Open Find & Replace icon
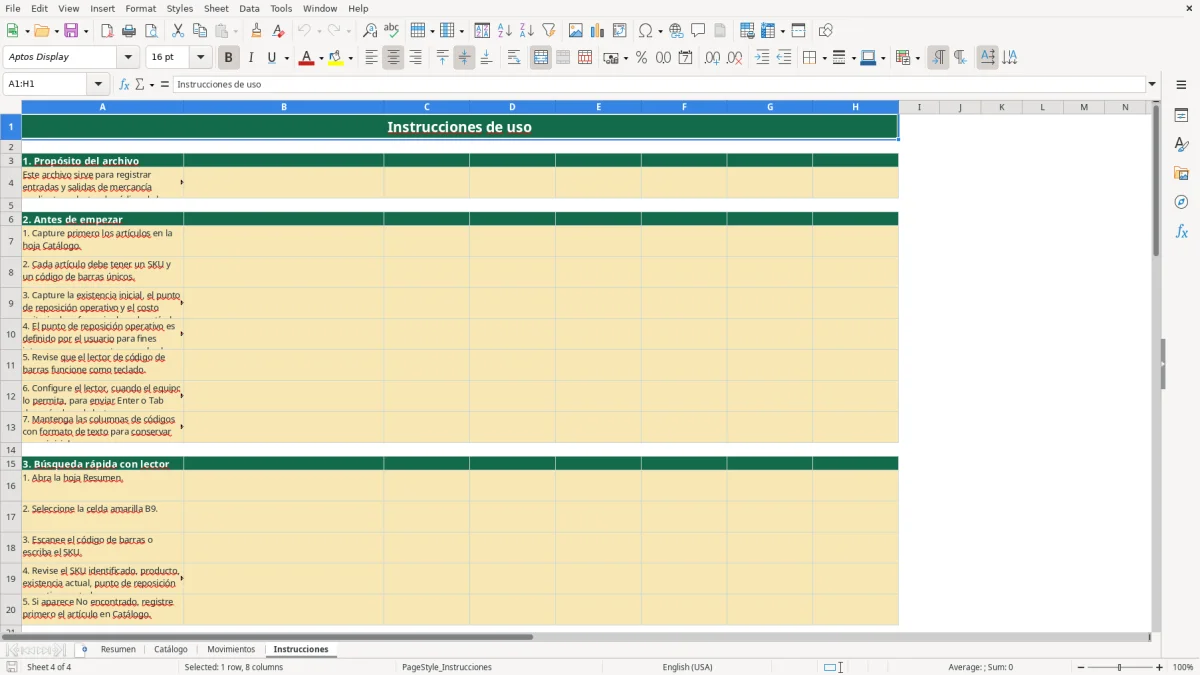This screenshot has width=1200, height=675. 370,31
